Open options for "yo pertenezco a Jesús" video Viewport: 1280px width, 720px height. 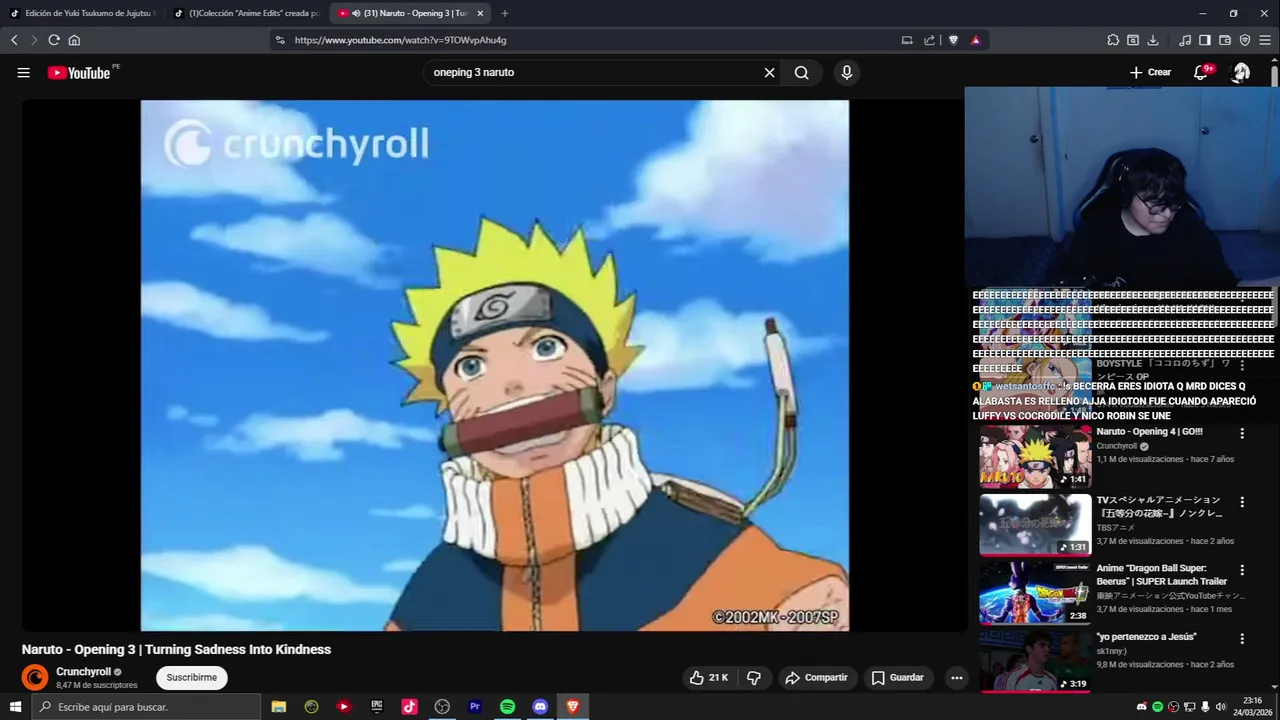pos(1242,638)
